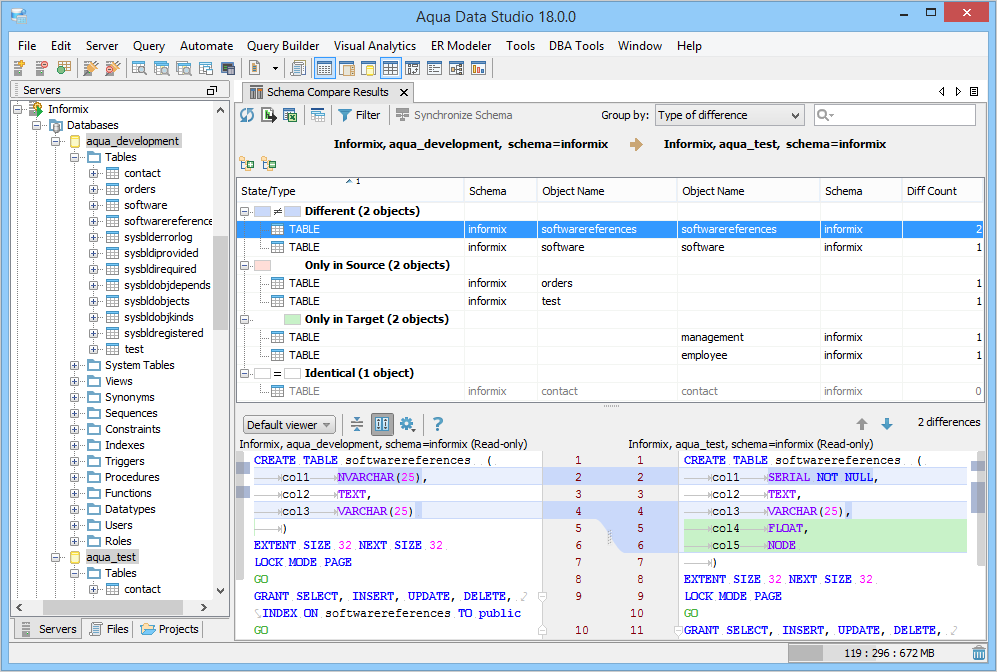Expand the Views folder node
Image resolution: width=997 pixels, height=672 pixels.
coord(74,381)
